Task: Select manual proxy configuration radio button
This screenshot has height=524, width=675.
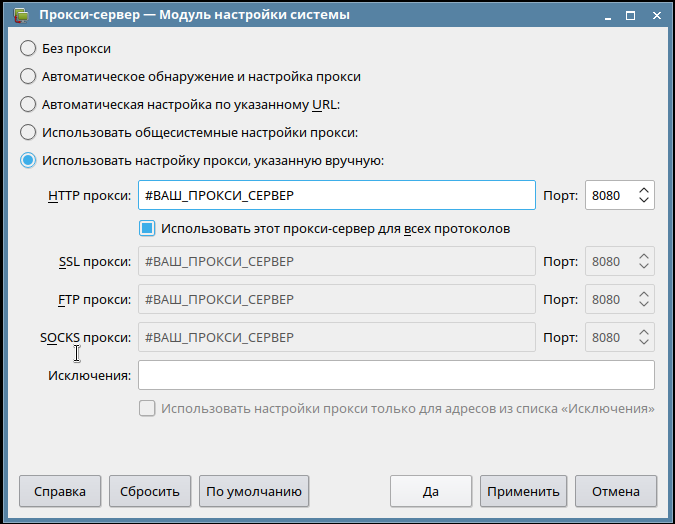Action: pyautogui.click(x=28, y=160)
